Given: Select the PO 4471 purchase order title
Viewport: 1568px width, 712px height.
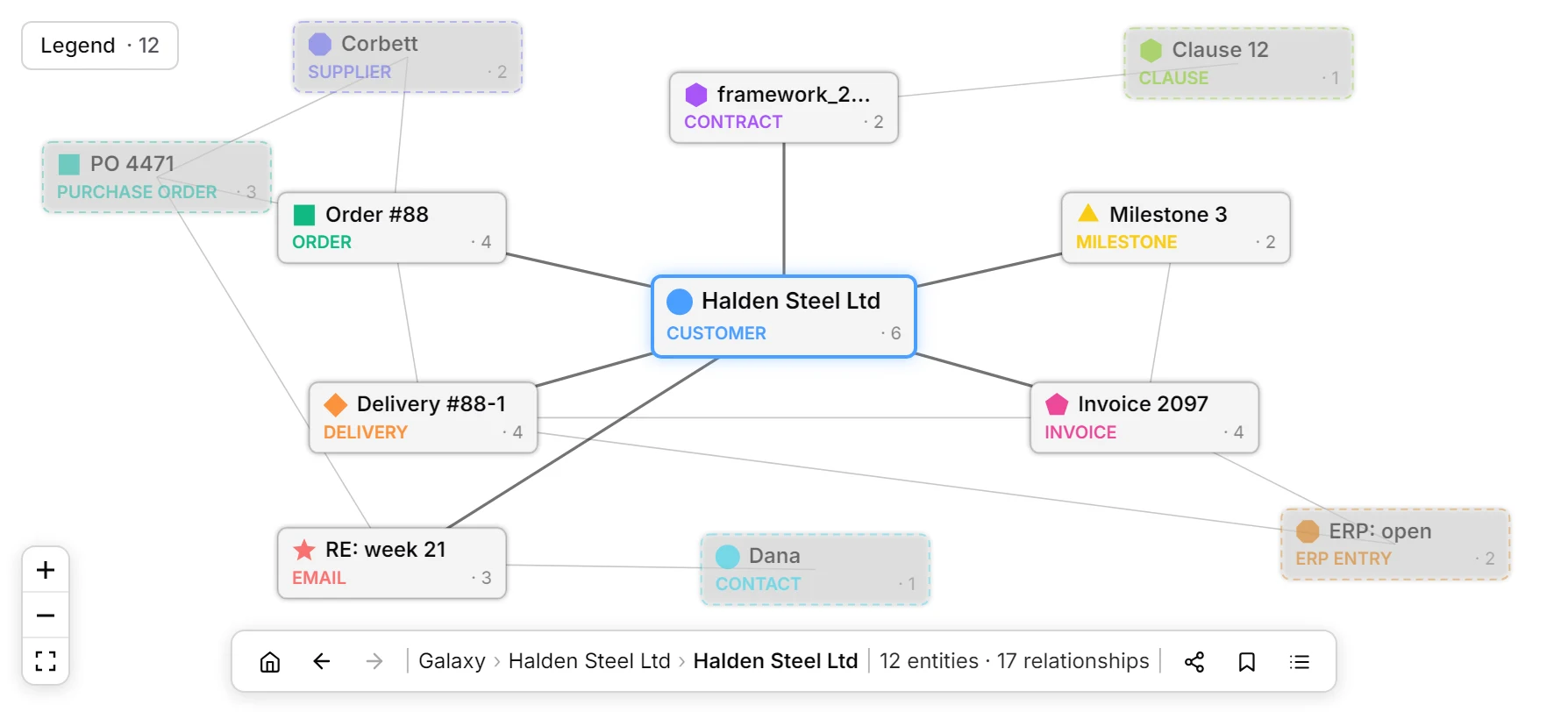Looking at the screenshot, I should click(x=132, y=164).
